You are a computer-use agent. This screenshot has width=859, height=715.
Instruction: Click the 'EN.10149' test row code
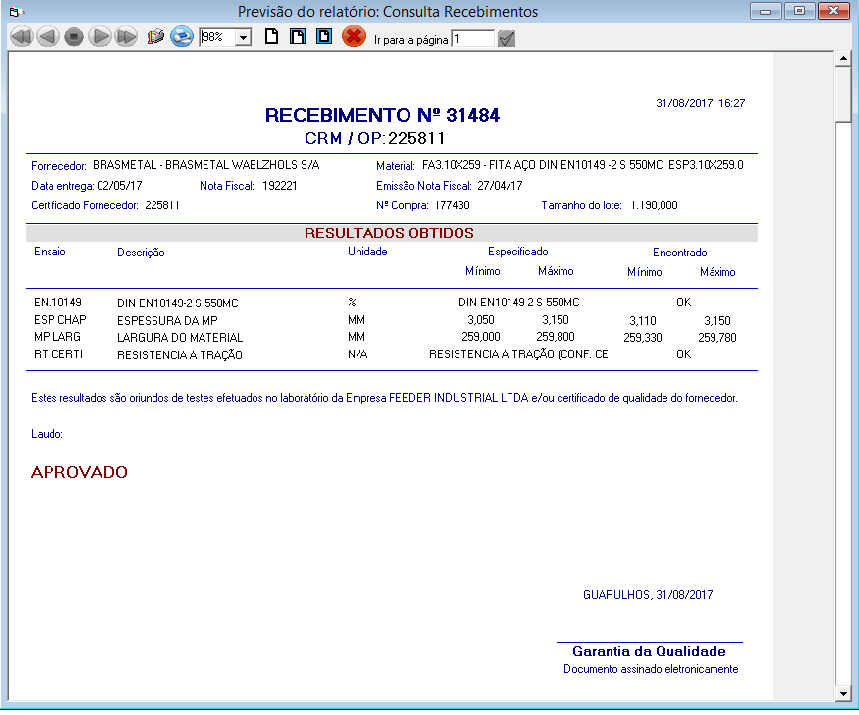tap(58, 302)
